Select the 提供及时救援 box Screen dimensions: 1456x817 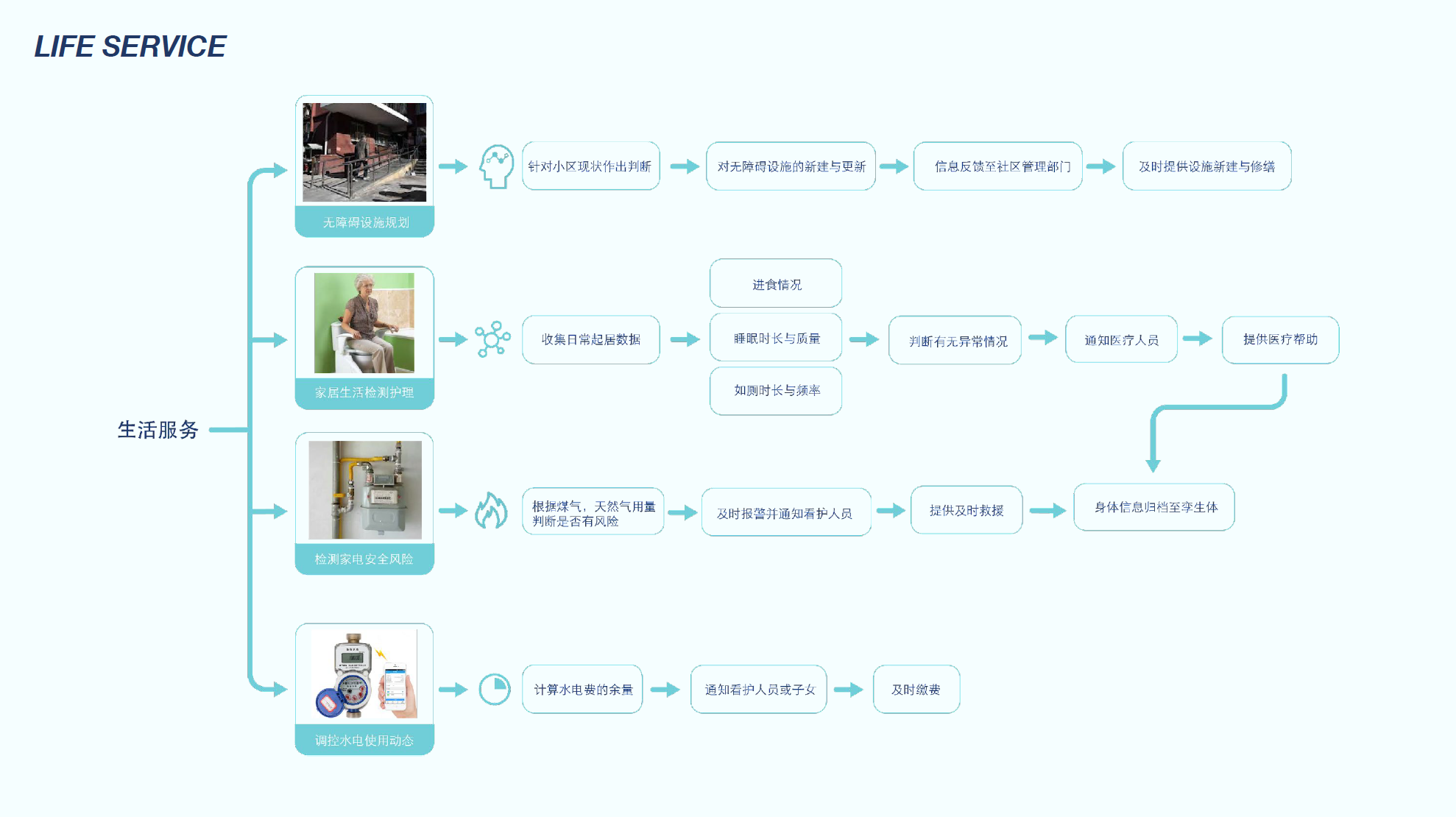point(966,510)
